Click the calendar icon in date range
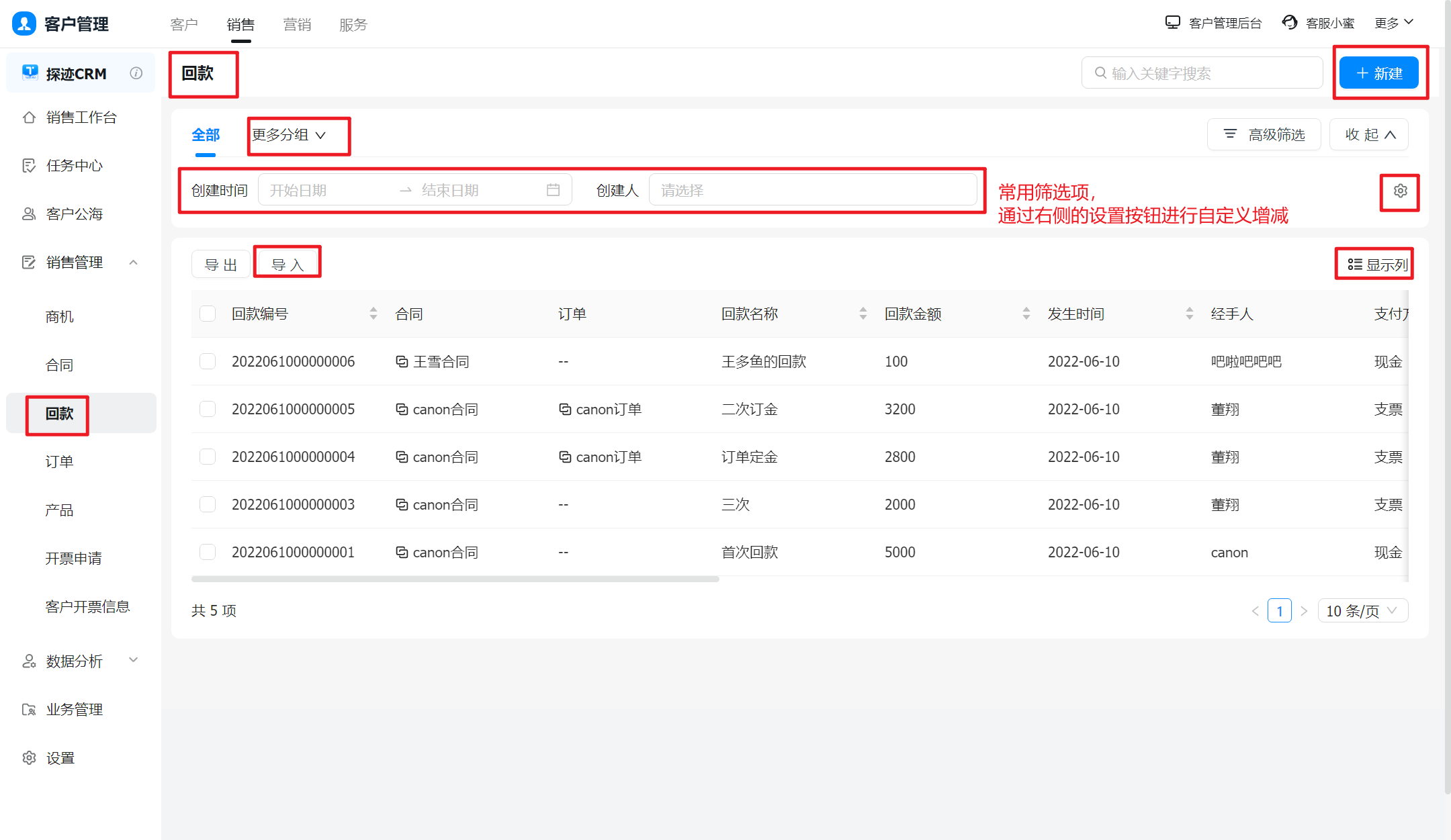 coord(553,190)
